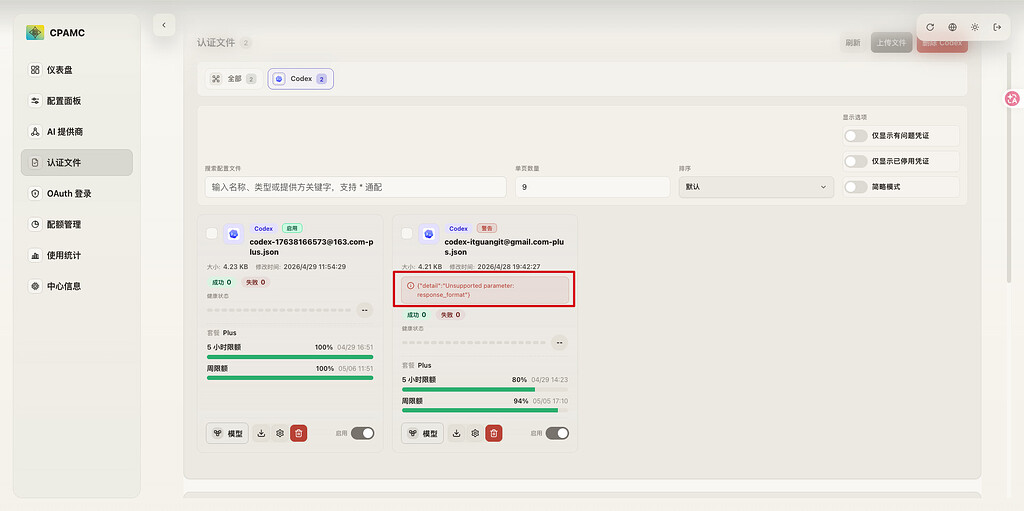This screenshot has width=1024, height=511.
Task: Click the 启用 status badge on 163.com card
Action: pos(291,229)
